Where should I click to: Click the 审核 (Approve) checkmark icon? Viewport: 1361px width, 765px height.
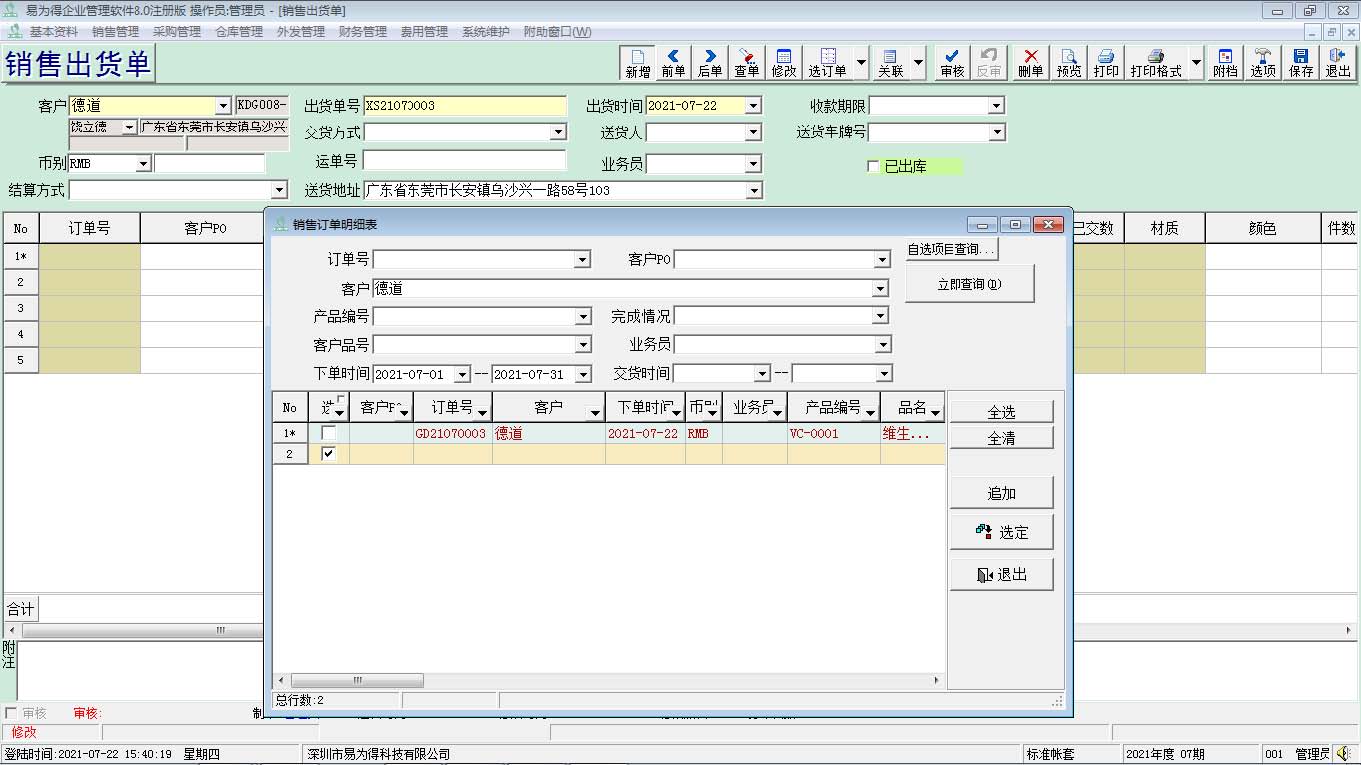[x=952, y=63]
